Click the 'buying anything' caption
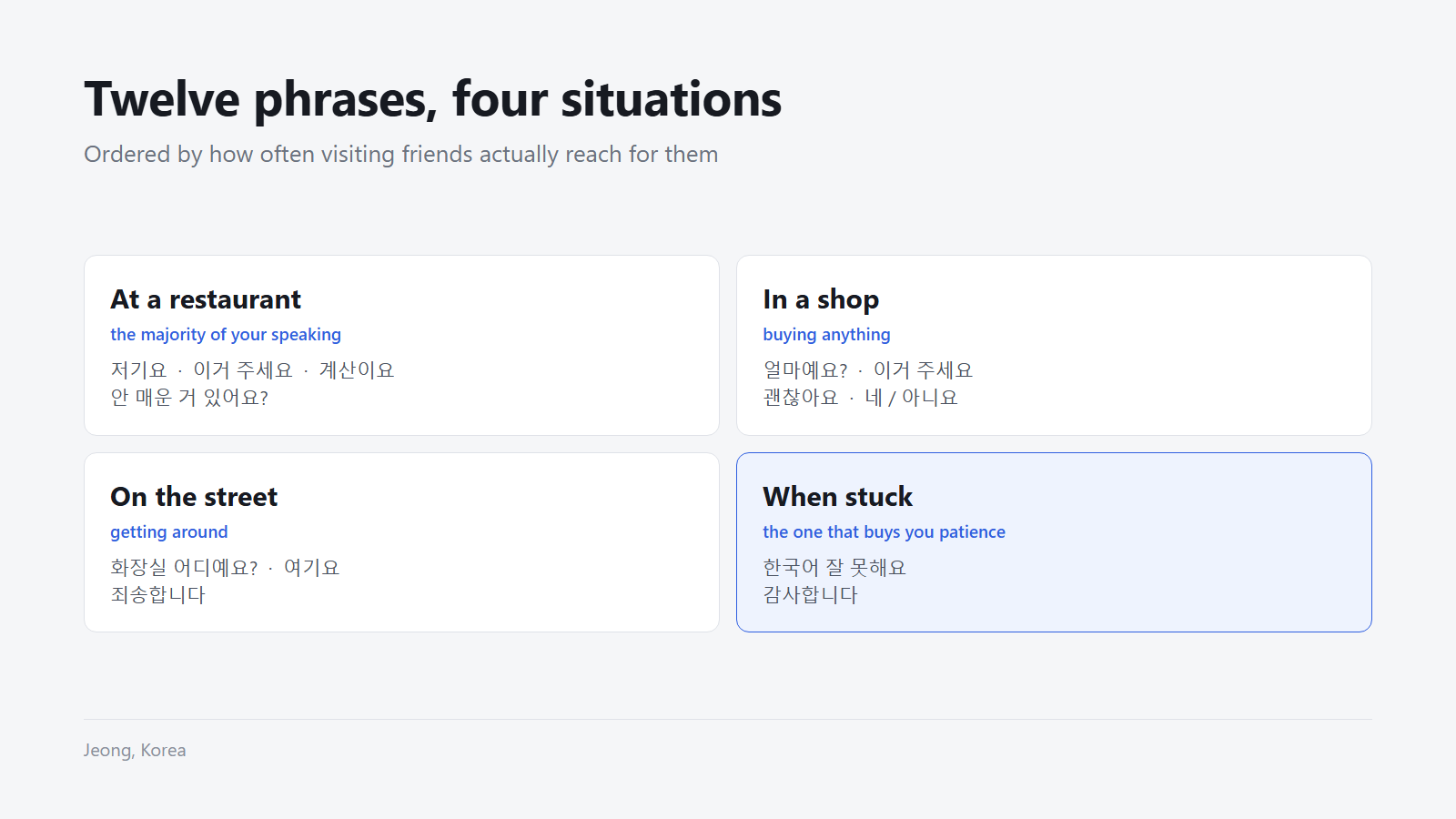 (826, 335)
